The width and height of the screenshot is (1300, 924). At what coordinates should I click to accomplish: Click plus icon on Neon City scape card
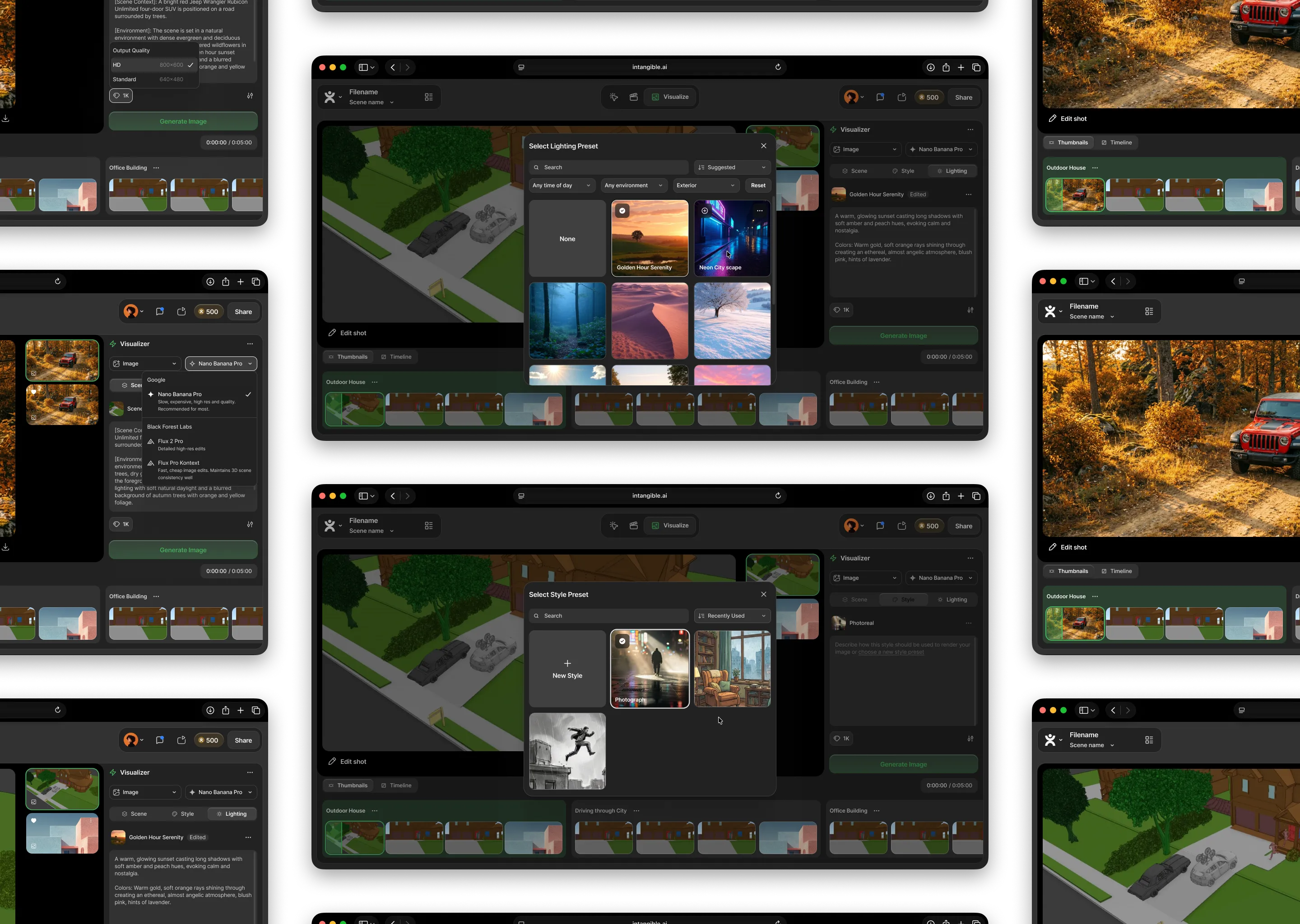(x=705, y=211)
